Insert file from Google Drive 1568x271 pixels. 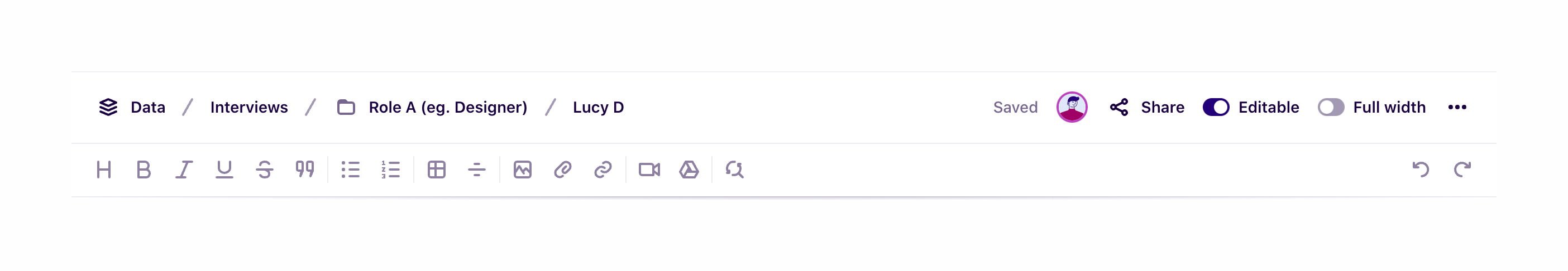pos(689,170)
